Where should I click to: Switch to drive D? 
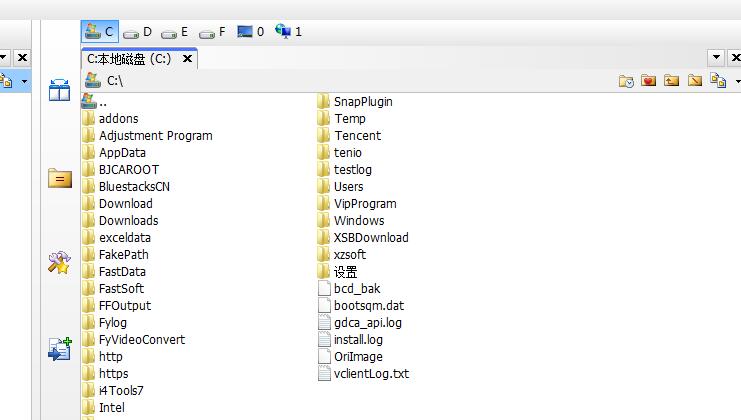(138, 32)
